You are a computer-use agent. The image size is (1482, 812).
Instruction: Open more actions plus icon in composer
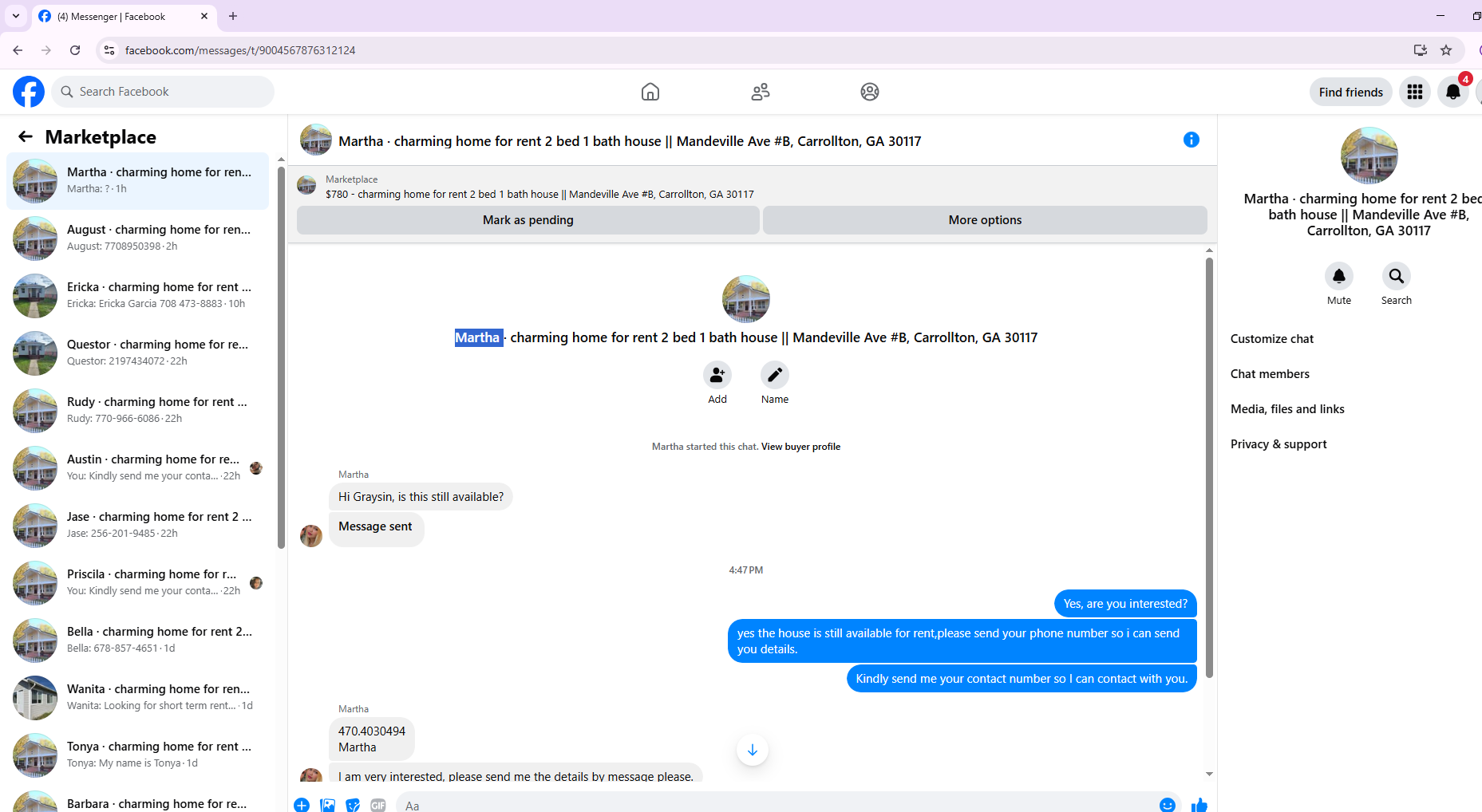click(302, 805)
